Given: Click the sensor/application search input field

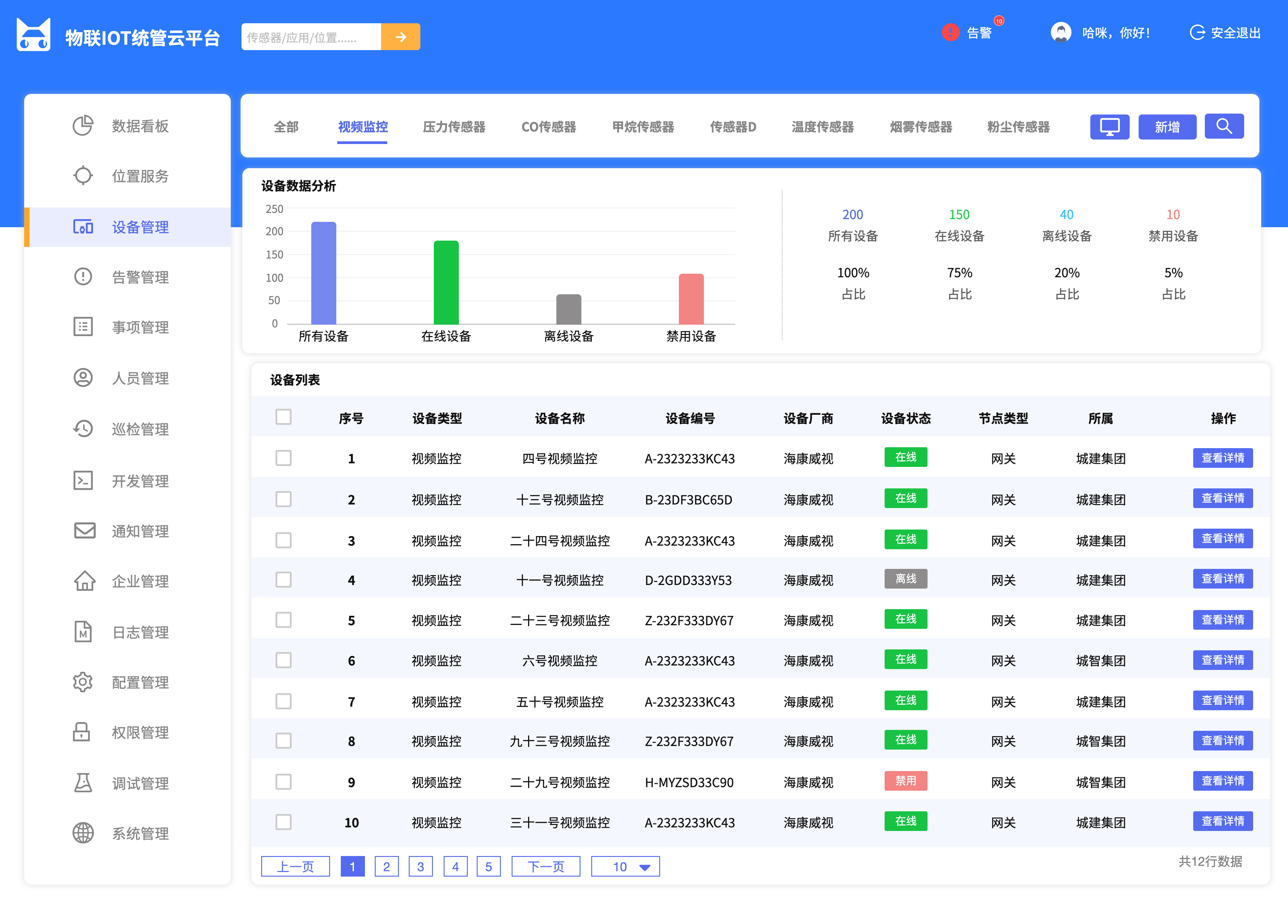Looking at the screenshot, I should point(311,37).
